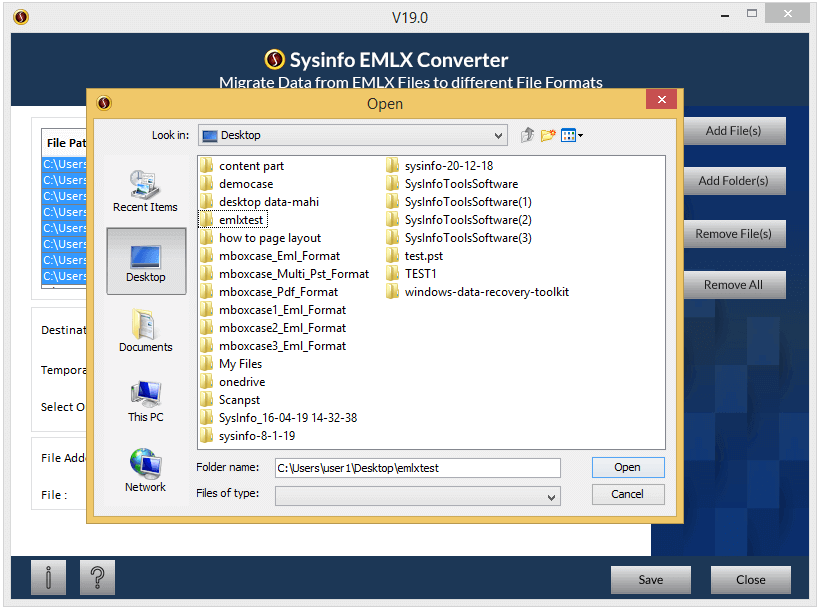
Task: Open Network from the places sidebar
Action: pyautogui.click(x=145, y=470)
